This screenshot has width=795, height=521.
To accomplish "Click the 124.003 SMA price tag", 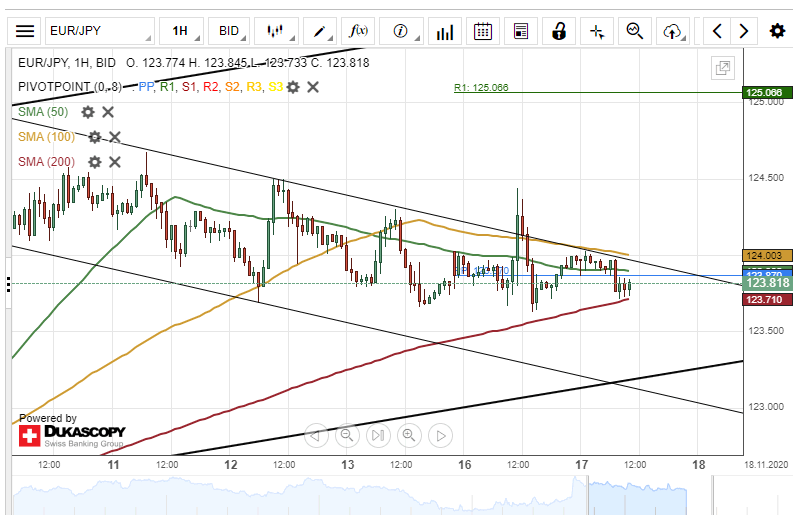I will [x=767, y=256].
